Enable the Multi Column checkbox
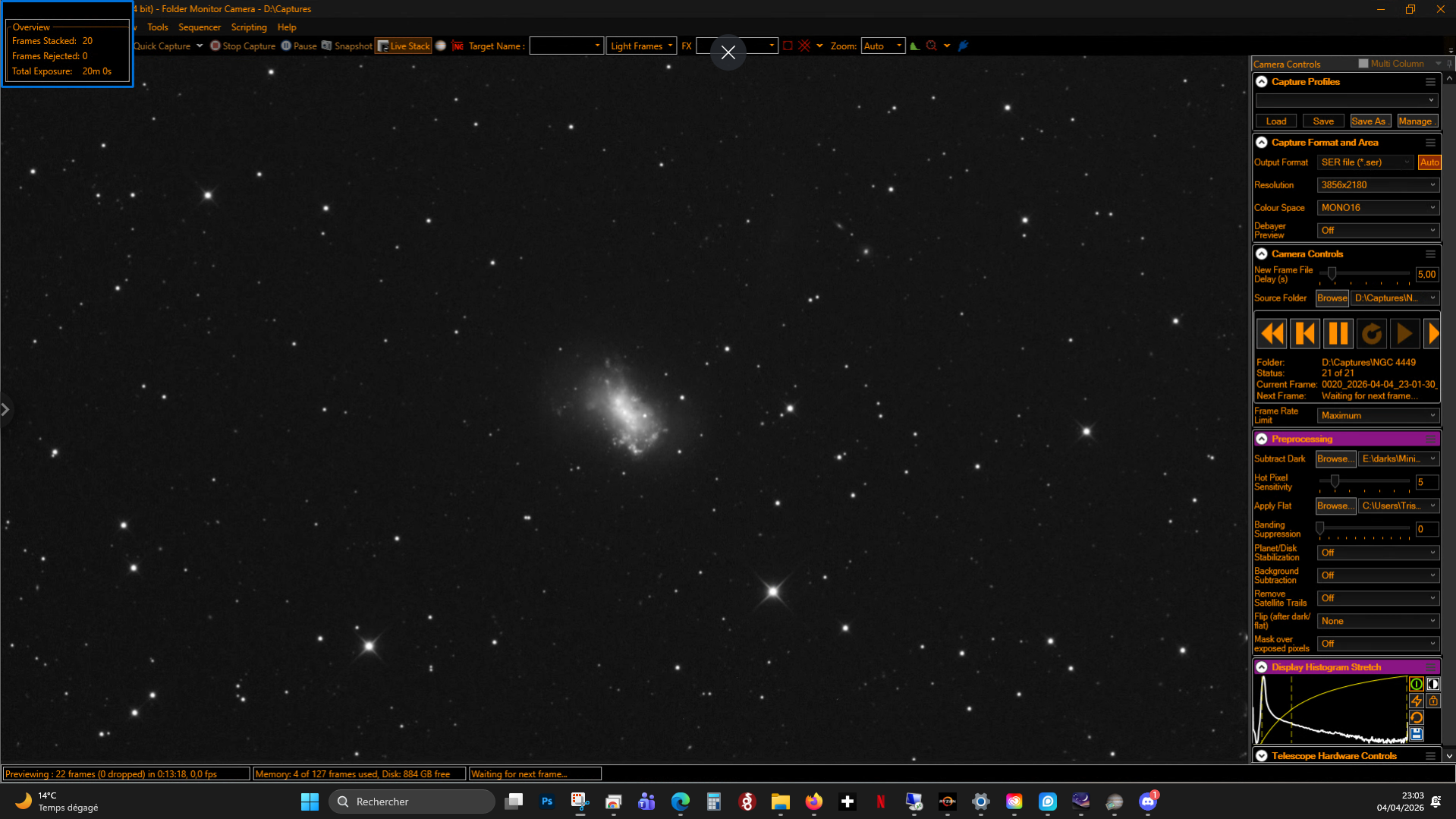The width and height of the screenshot is (1456, 819). click(x=1363, y=64)
